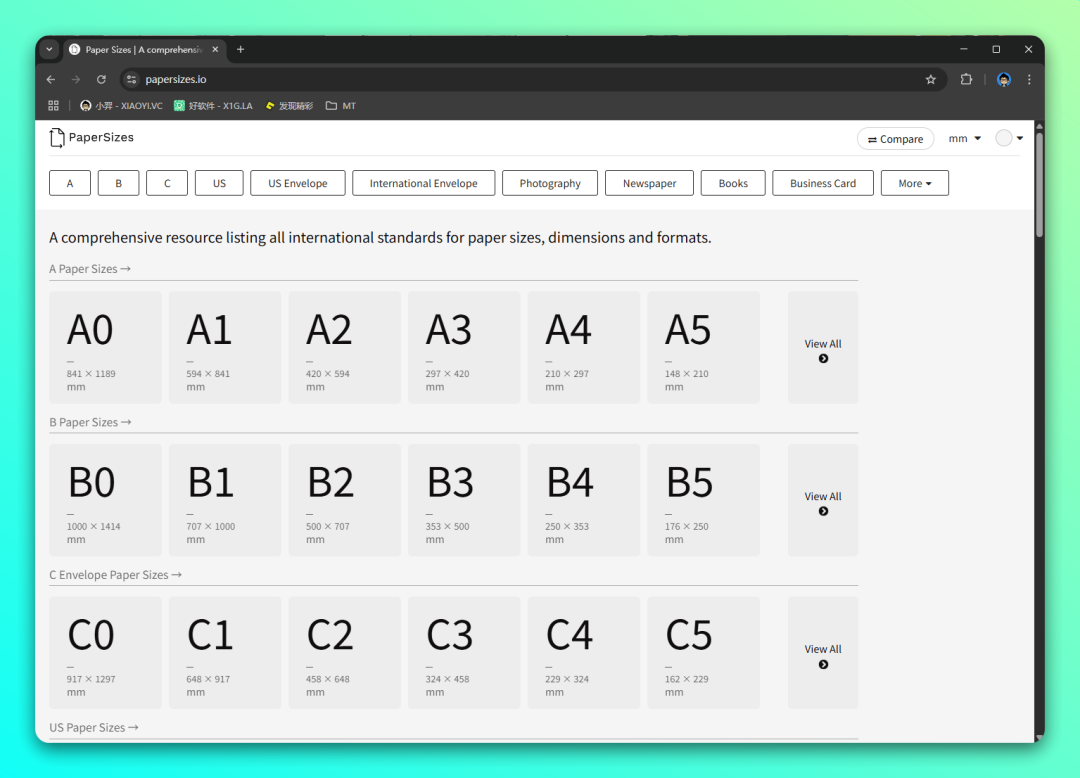Screen dimensions: 1080x778
Task: Click the PaperSizes logo icon
Action: (x=57, y=138)
